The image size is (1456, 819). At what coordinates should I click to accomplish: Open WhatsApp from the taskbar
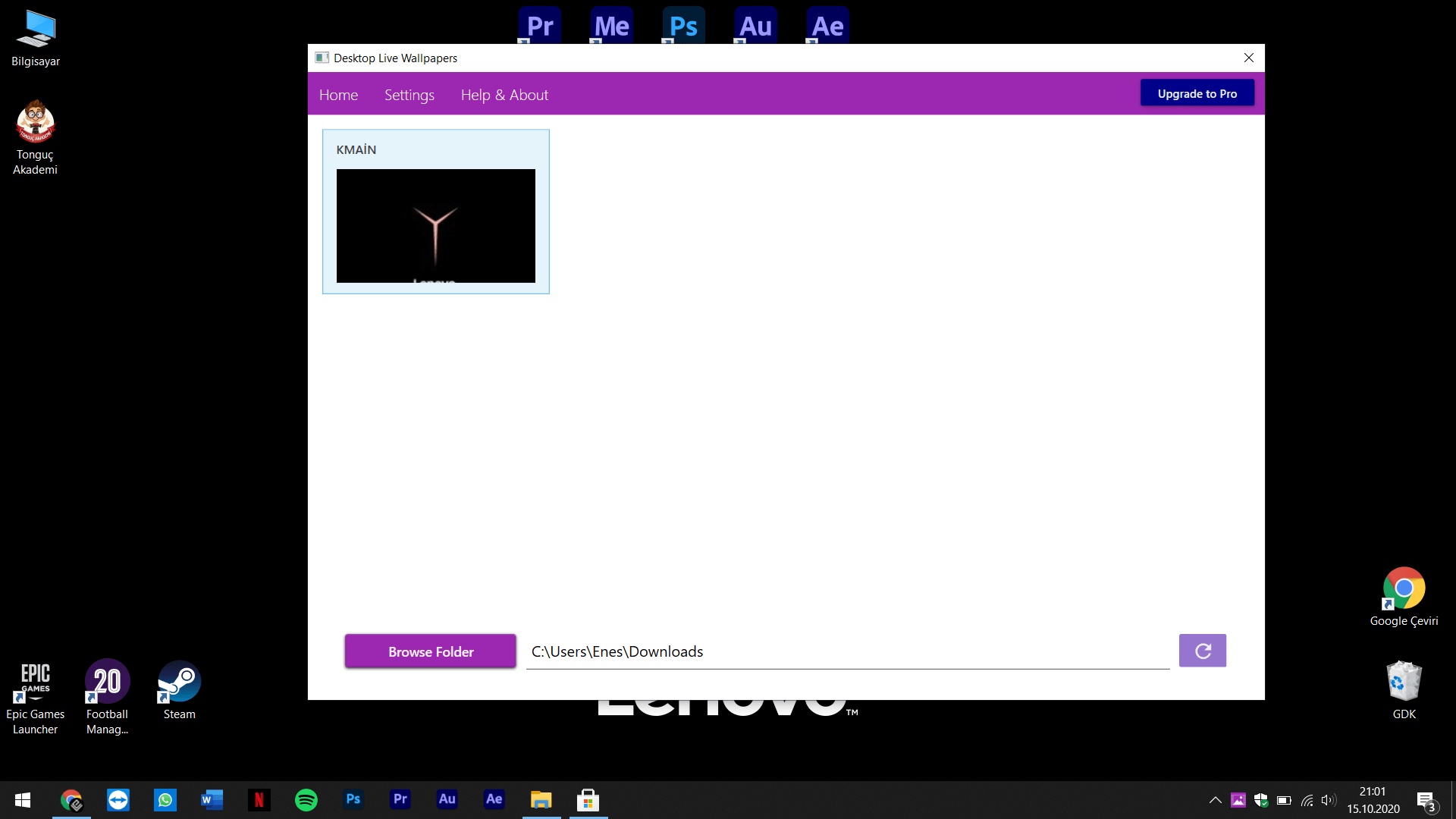165,799
